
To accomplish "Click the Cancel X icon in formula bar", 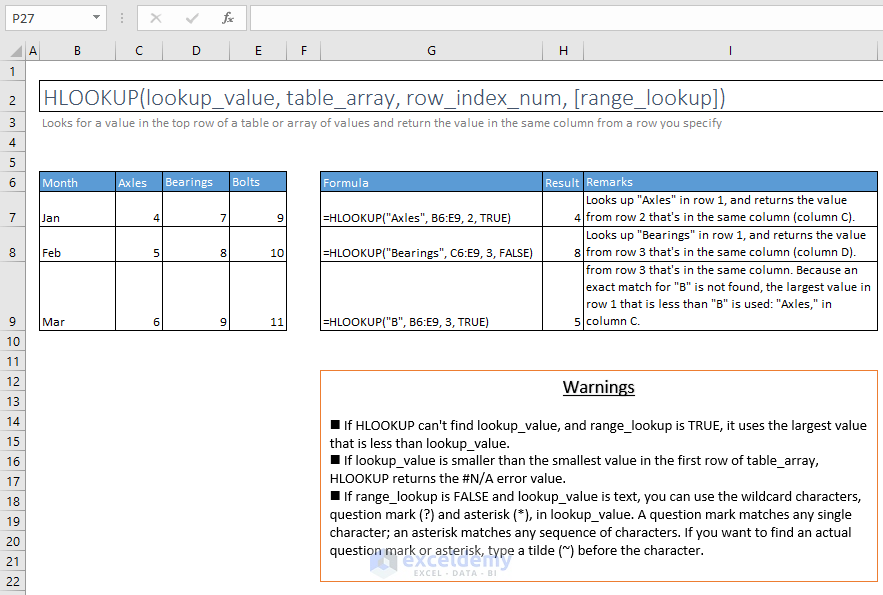I will [156, 18].
